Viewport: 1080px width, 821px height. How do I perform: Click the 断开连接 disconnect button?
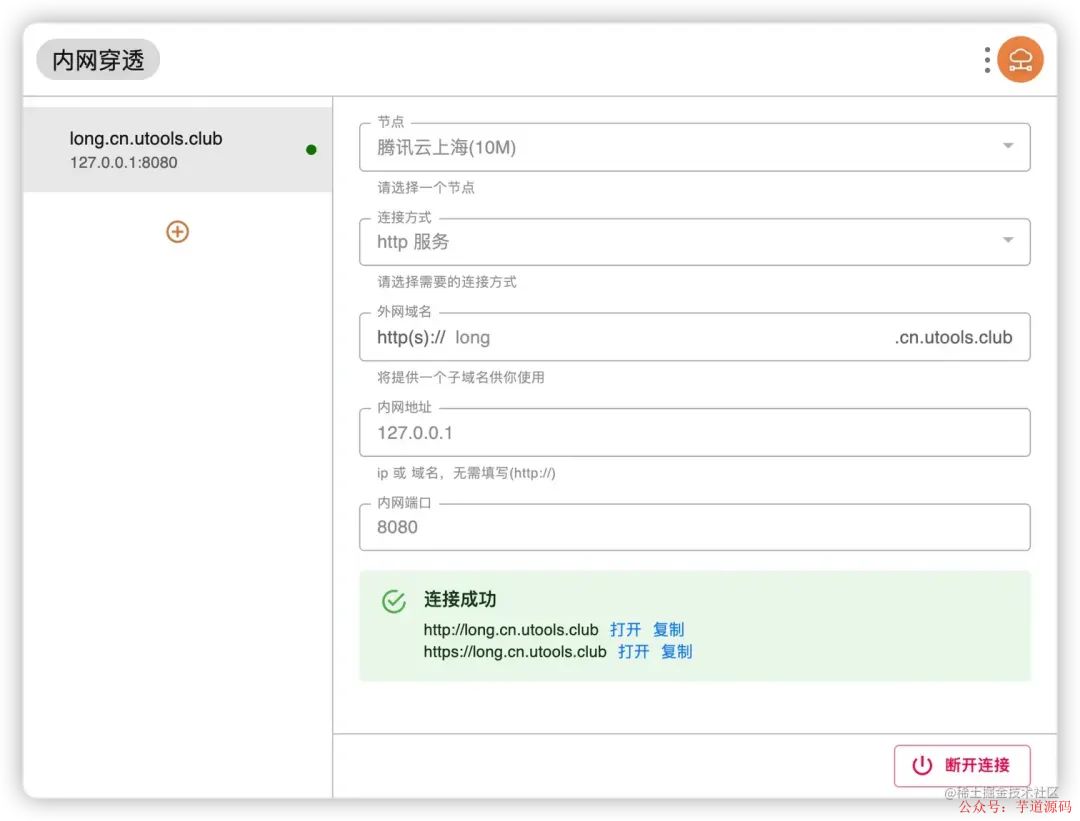pos(962,765)
